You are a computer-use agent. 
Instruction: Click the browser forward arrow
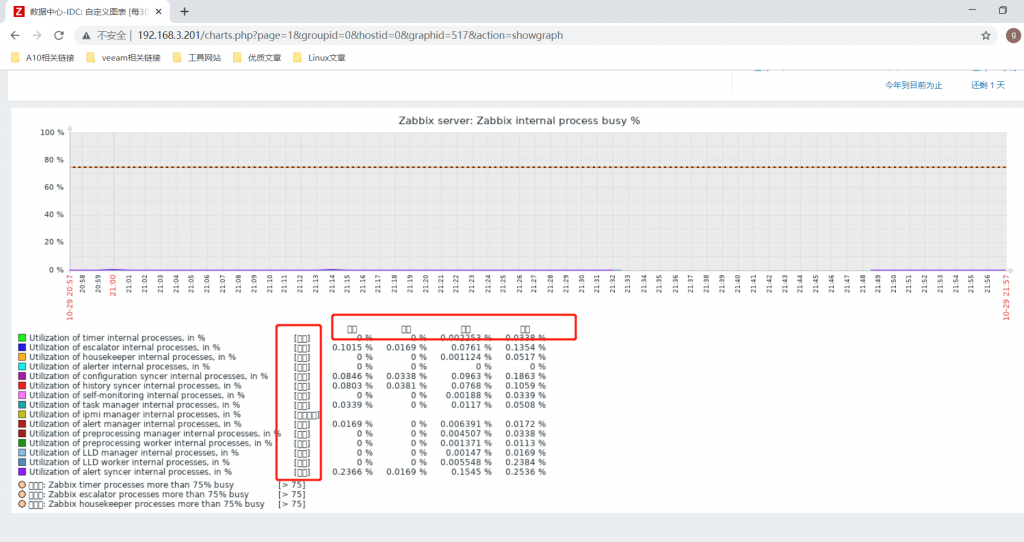pyautogui.click(x=37, y=35)
